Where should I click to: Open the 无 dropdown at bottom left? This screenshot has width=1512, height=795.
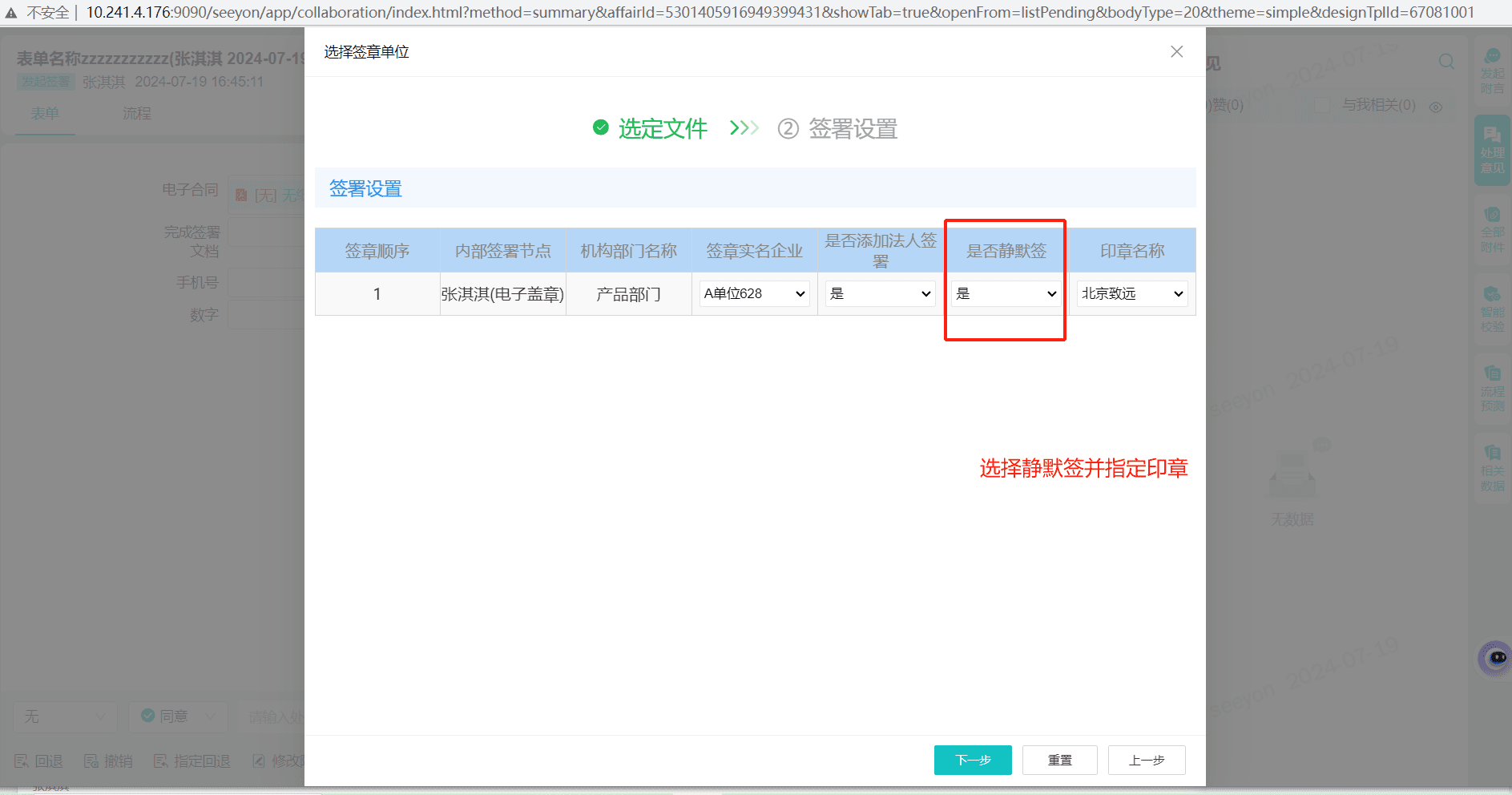[65, 716]
